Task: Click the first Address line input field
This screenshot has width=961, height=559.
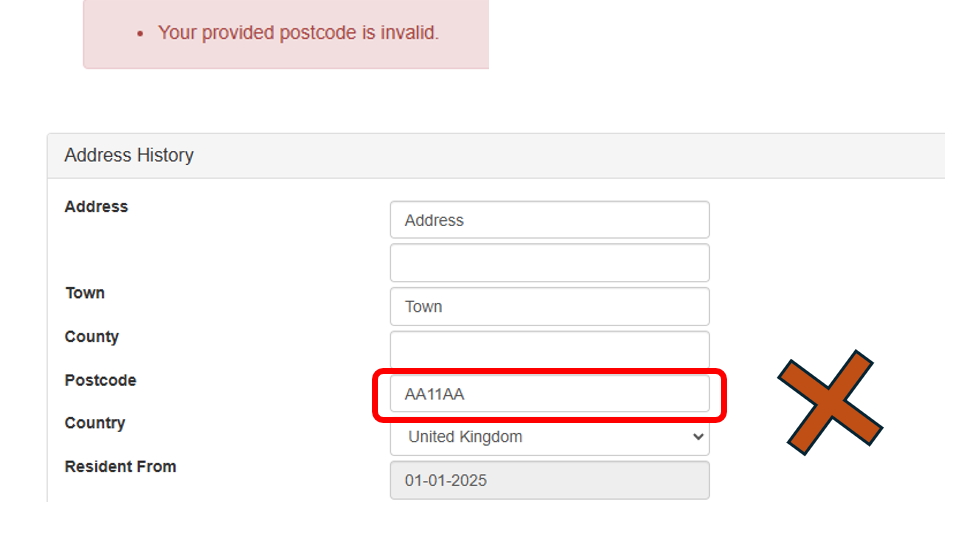Action: (549, 220)
